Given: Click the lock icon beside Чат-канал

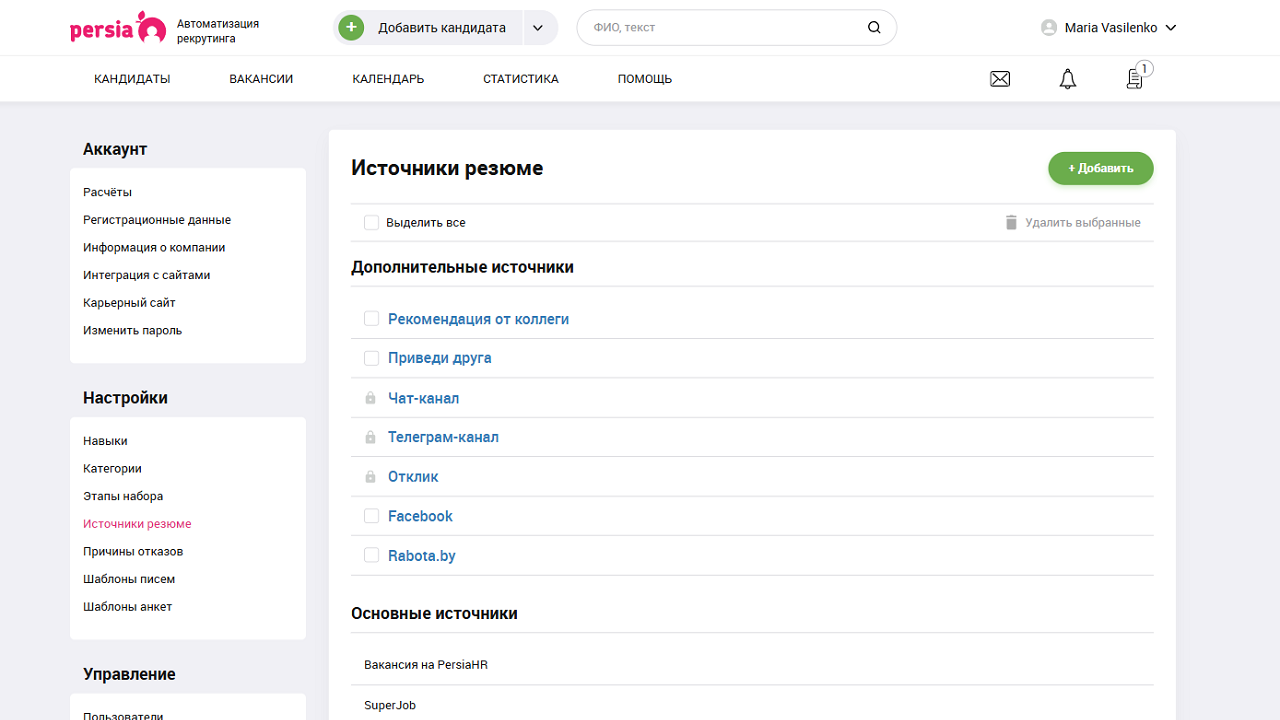Looking at the screenshot, I should click(371, 397).
